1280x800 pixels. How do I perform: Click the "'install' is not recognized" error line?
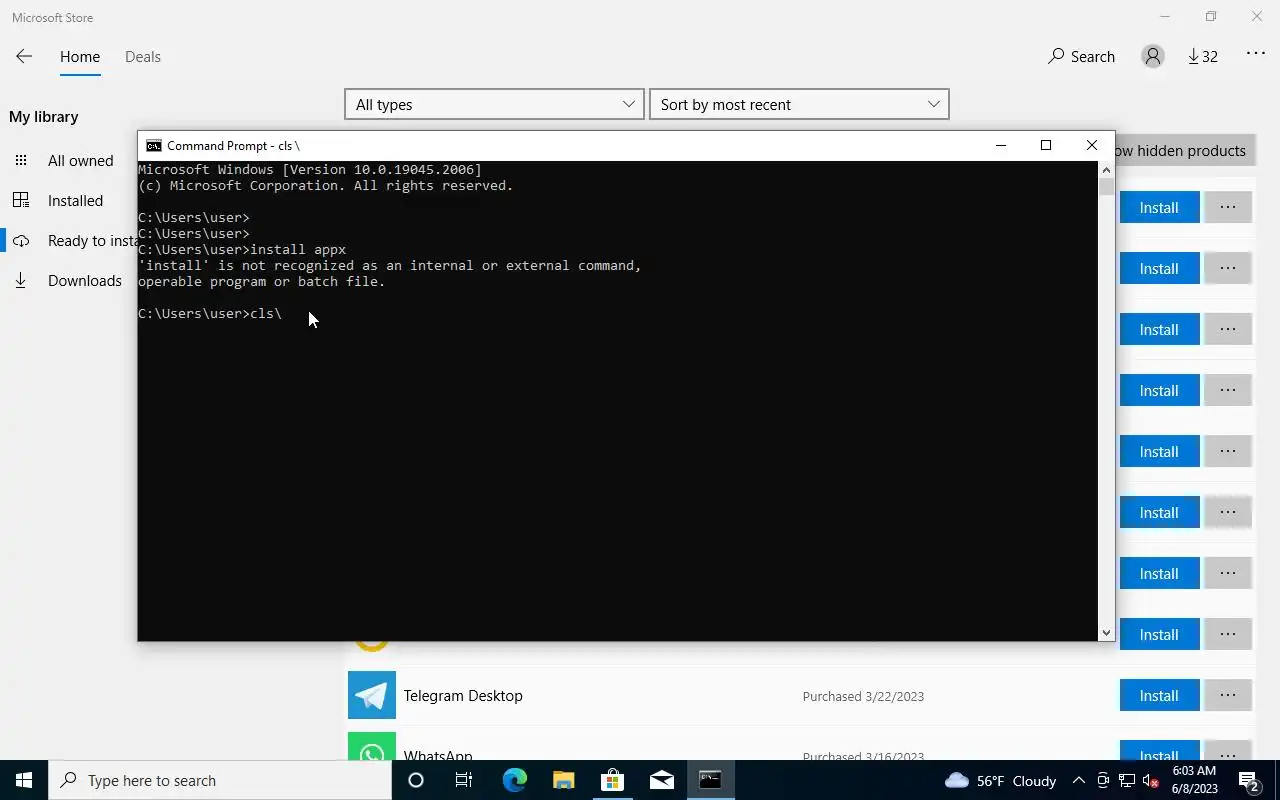390,266
